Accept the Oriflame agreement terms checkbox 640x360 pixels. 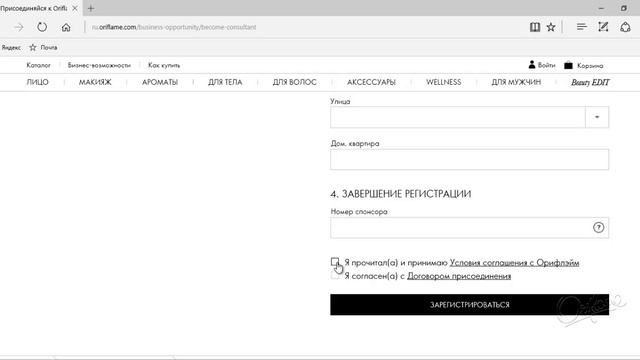coord(335,262)
